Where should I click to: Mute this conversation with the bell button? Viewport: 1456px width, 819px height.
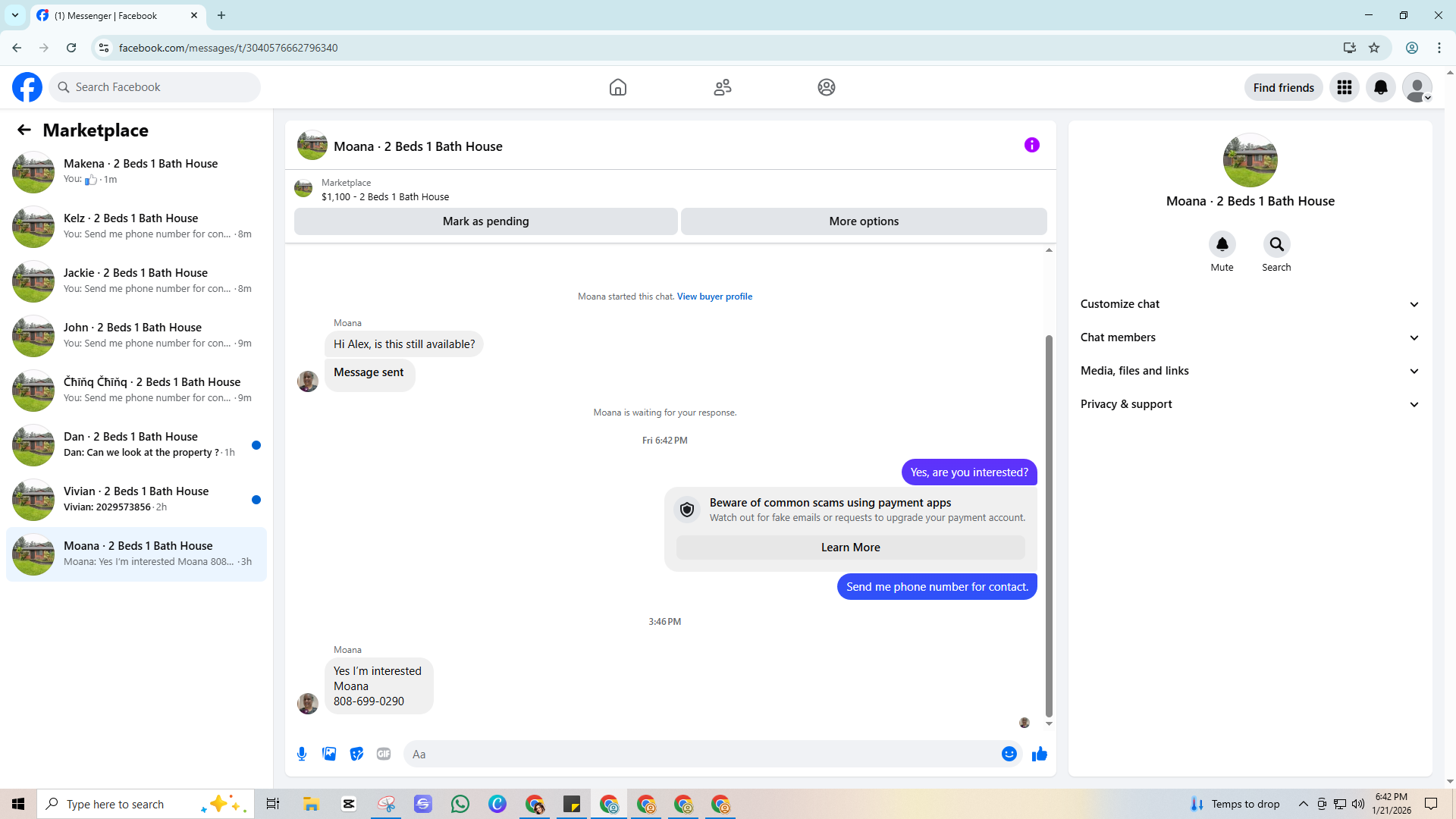point(1222,244)
